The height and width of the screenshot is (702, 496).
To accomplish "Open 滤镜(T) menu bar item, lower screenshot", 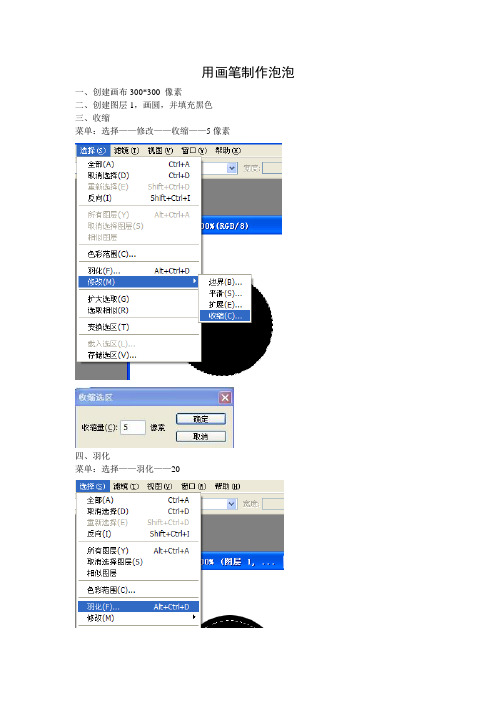I will (x=126, y=486).
